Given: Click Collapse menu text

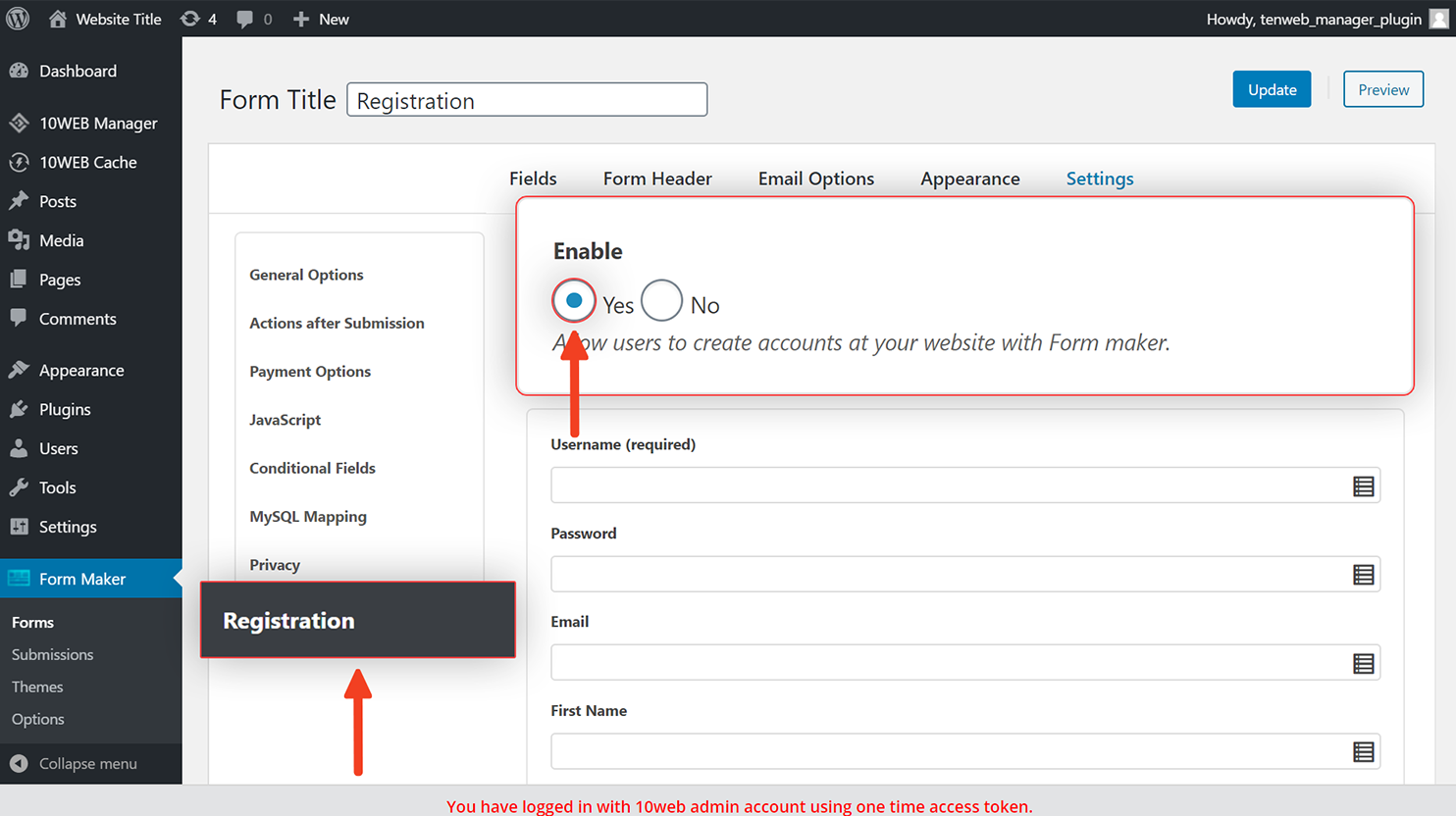Looking at the screenshot, I should click(x=88, y=764).
